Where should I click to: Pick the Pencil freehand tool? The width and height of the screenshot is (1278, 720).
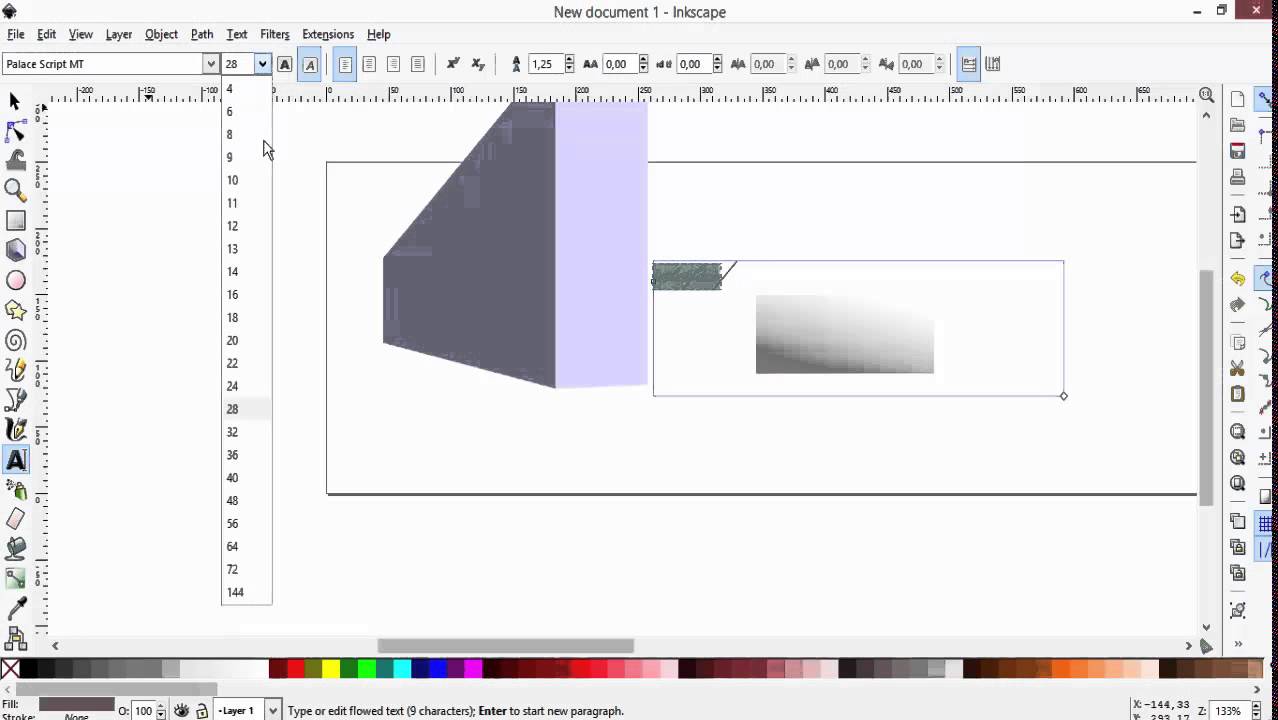pos(15,371)
